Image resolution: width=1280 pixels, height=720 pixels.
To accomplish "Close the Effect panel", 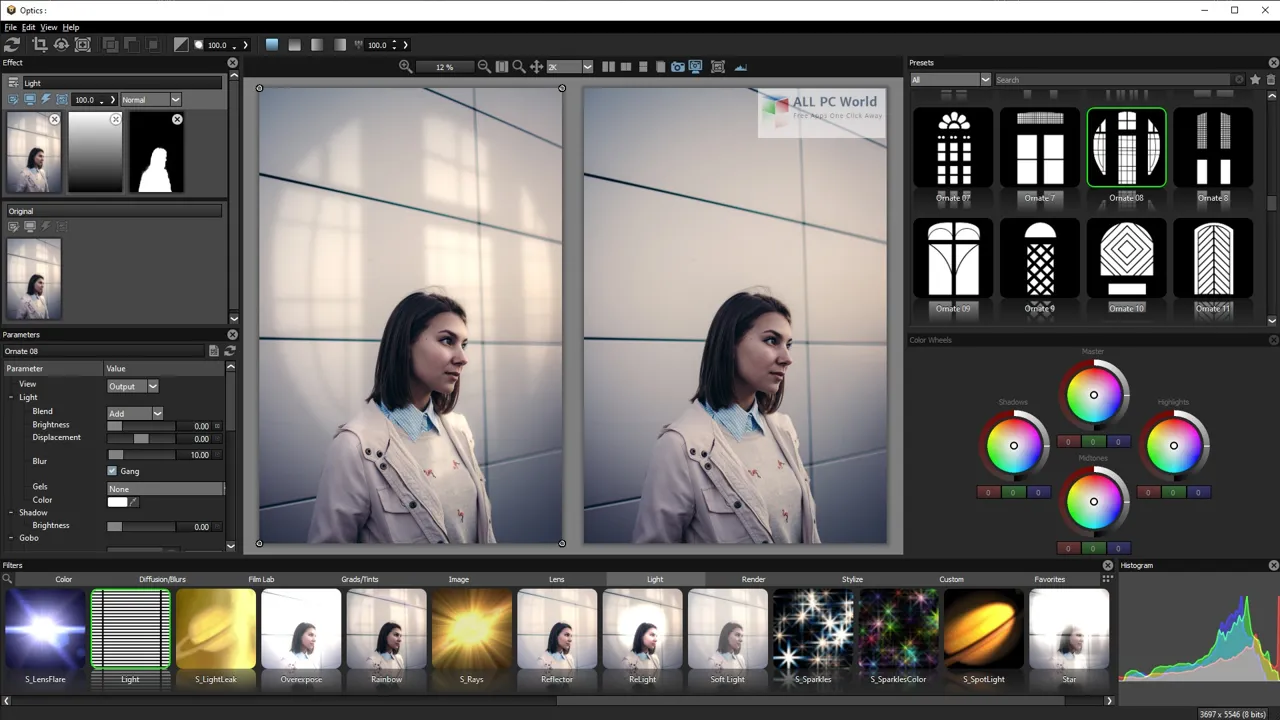I will click(x=232, y=63).
